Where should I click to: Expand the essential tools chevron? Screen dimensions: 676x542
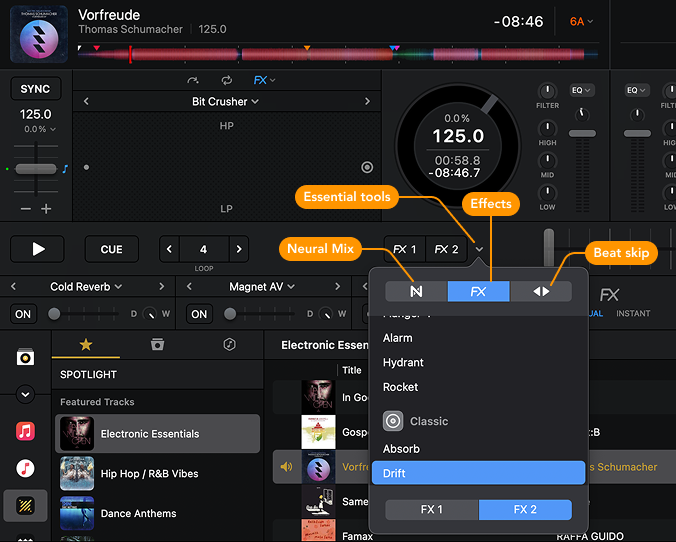point(479,249)
